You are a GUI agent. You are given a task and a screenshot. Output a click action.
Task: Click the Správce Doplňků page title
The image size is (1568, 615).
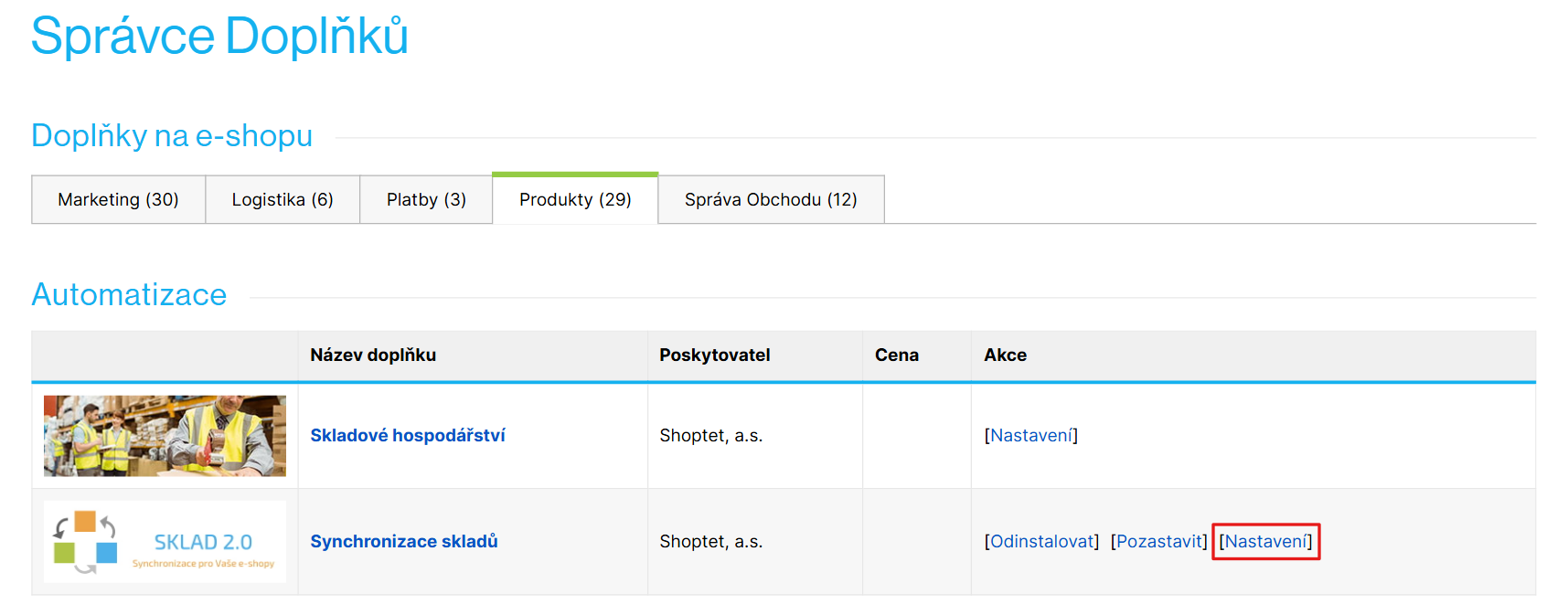point(219,37)
